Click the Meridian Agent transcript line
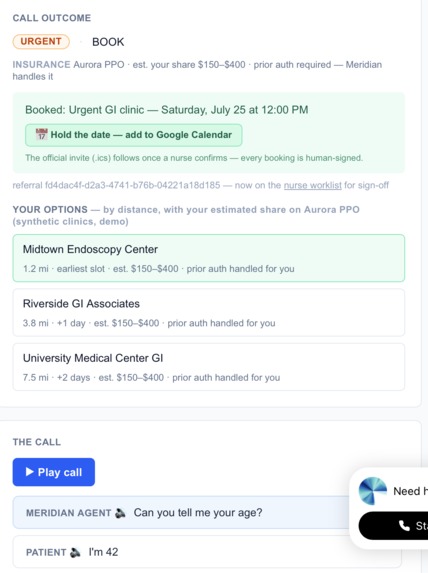 (183, 513)
